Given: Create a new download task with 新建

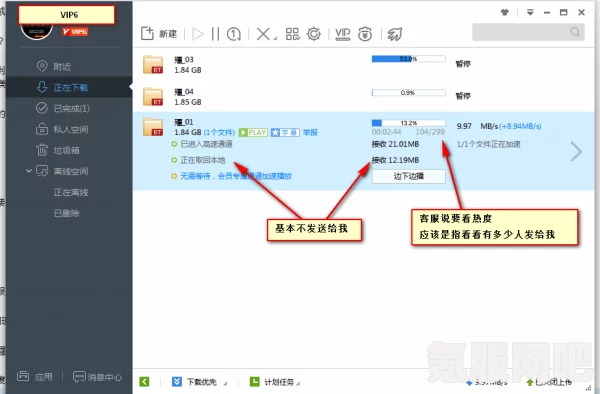Looking at the screenshot, I should pyautogui.click(x=159, y=34).
